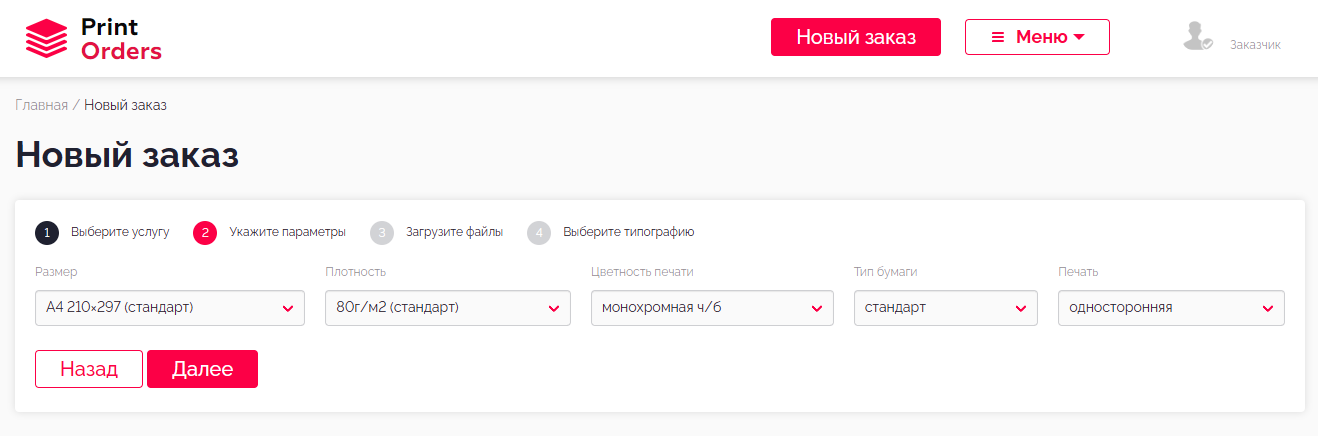Go to the Выберите типографию step

coord(628,232)
